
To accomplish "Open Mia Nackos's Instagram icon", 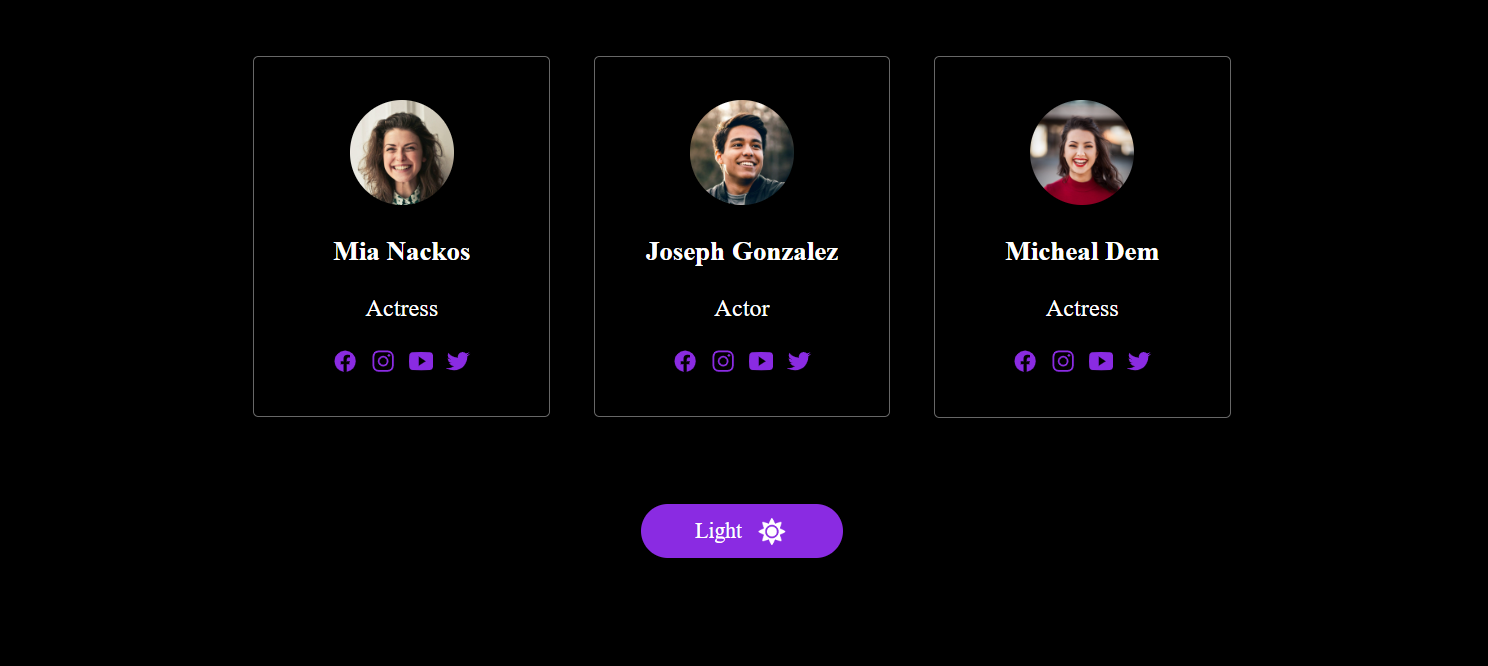I will [x=383, y=361].
